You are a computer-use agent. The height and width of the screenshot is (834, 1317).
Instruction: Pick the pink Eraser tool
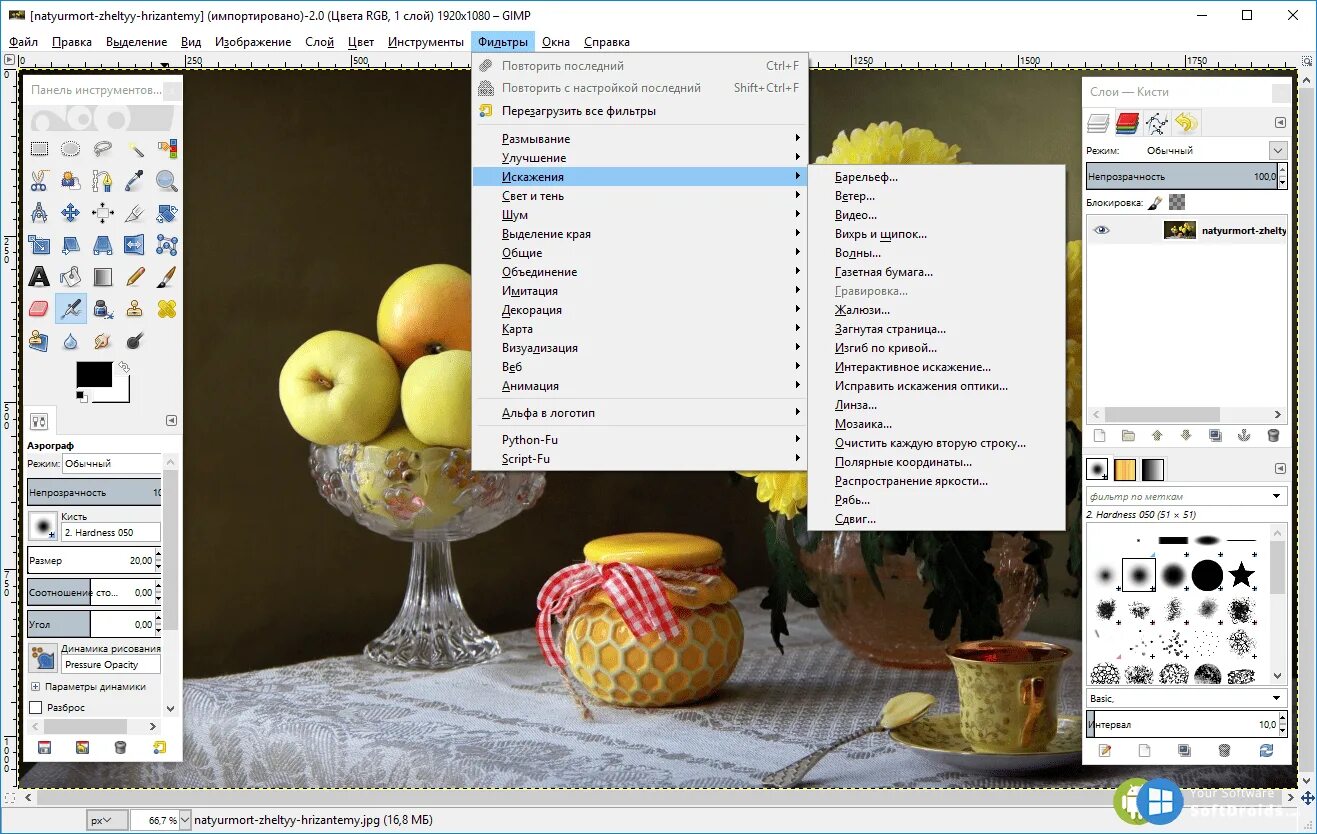pos(39,309)
